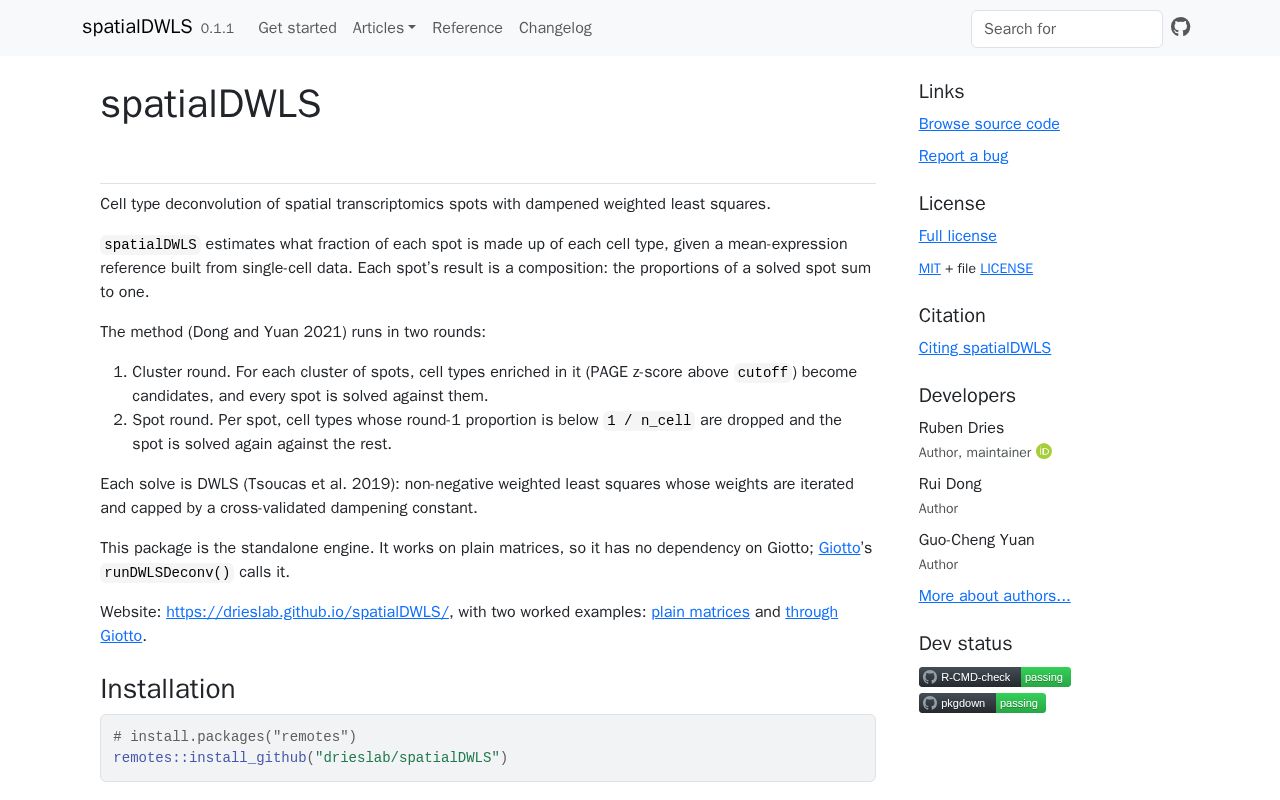
Task: Click the Dev status heading
Action: tap(965, 644)
